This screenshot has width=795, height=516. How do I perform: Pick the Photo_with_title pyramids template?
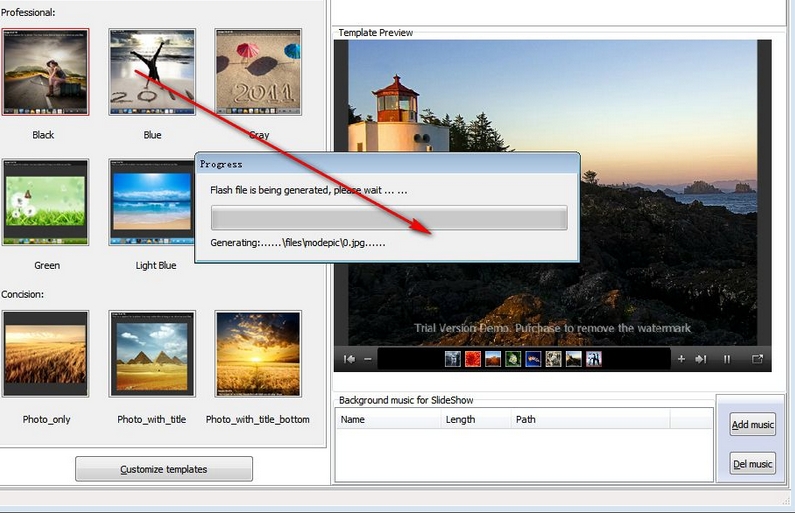[x=152, y=353]
